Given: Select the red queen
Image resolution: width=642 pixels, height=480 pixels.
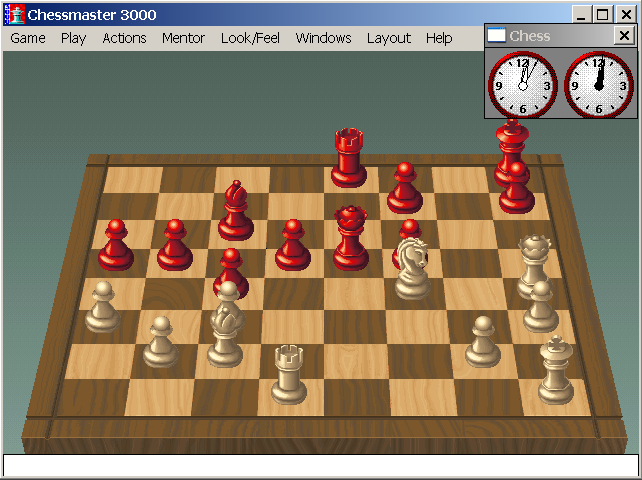Looking at the screenshot, I should tap(351, 238).
